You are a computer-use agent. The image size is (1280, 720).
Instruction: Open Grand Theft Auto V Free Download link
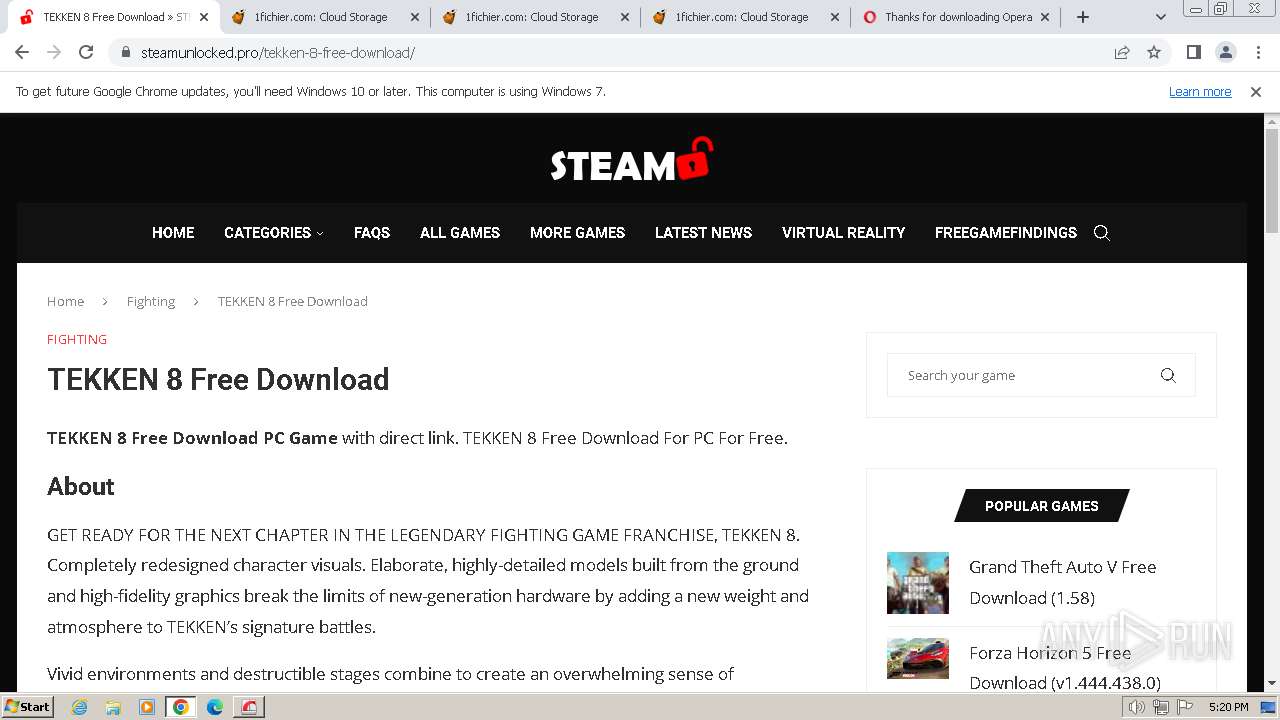[1063, 582]
